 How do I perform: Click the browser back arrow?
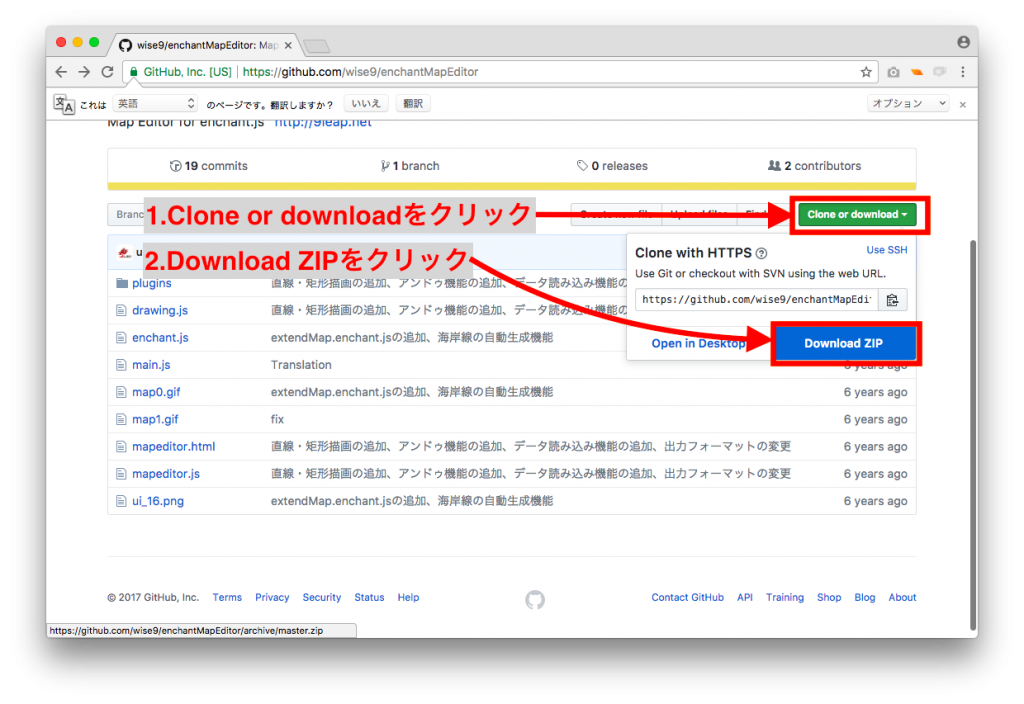[61, 72]
